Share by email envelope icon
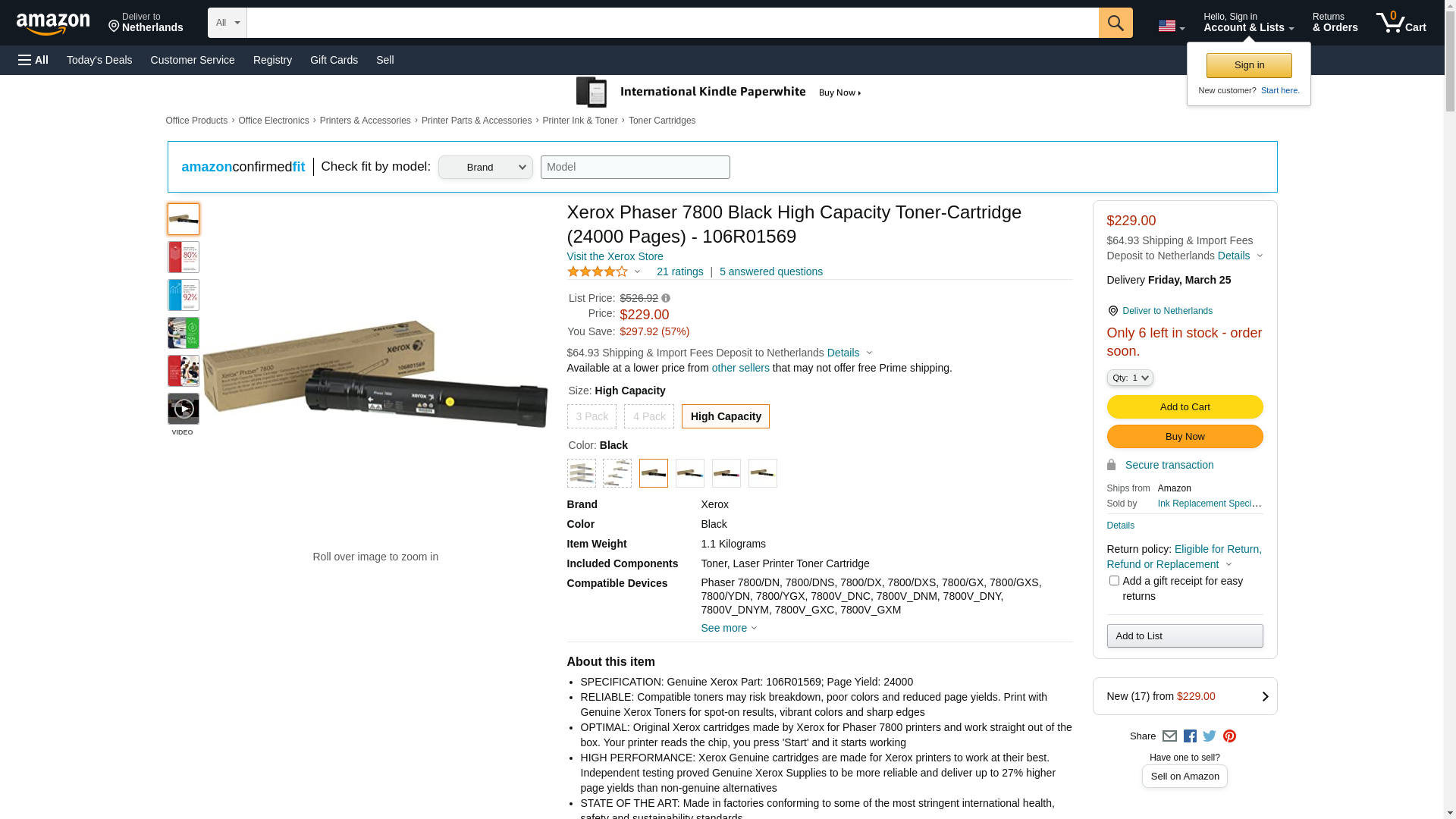1456x819 pixels. [x=1169, y=736]
